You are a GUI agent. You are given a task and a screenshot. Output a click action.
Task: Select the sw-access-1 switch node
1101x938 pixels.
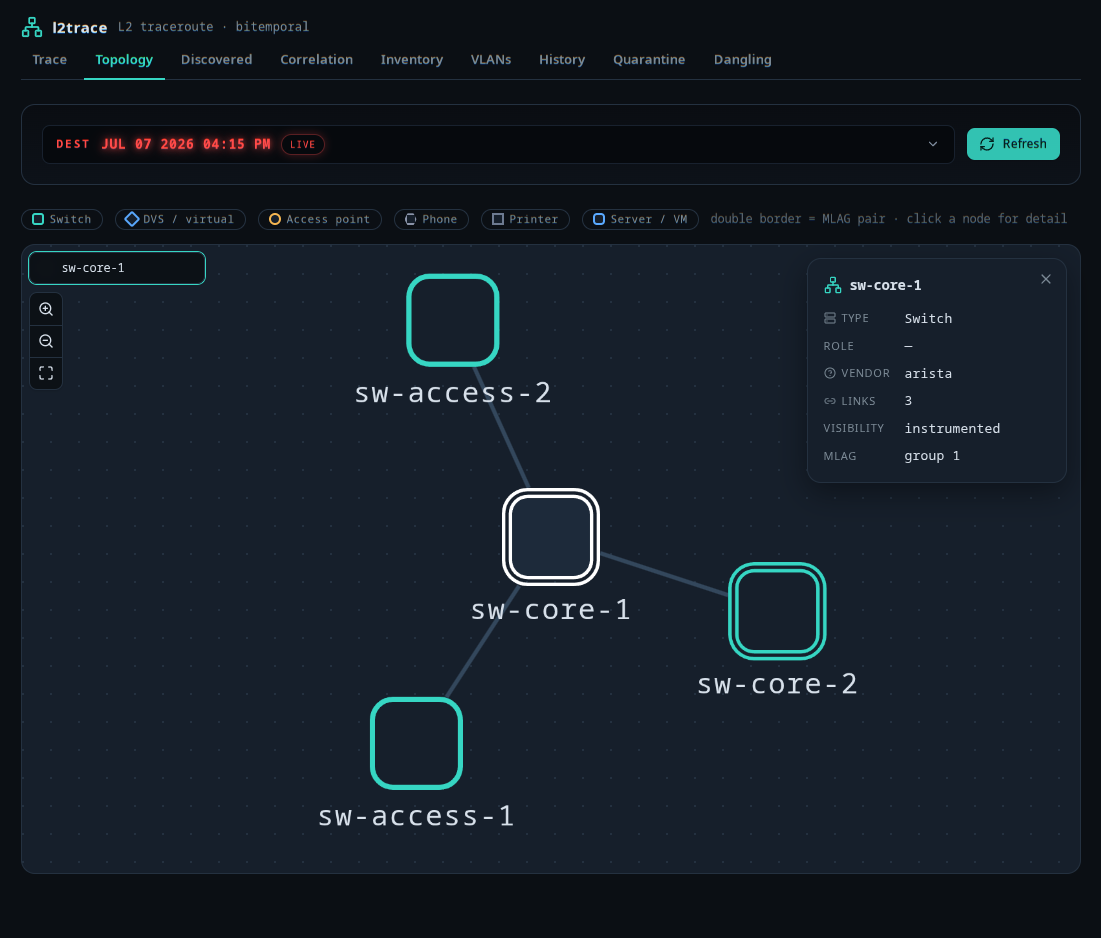point(416,744)
